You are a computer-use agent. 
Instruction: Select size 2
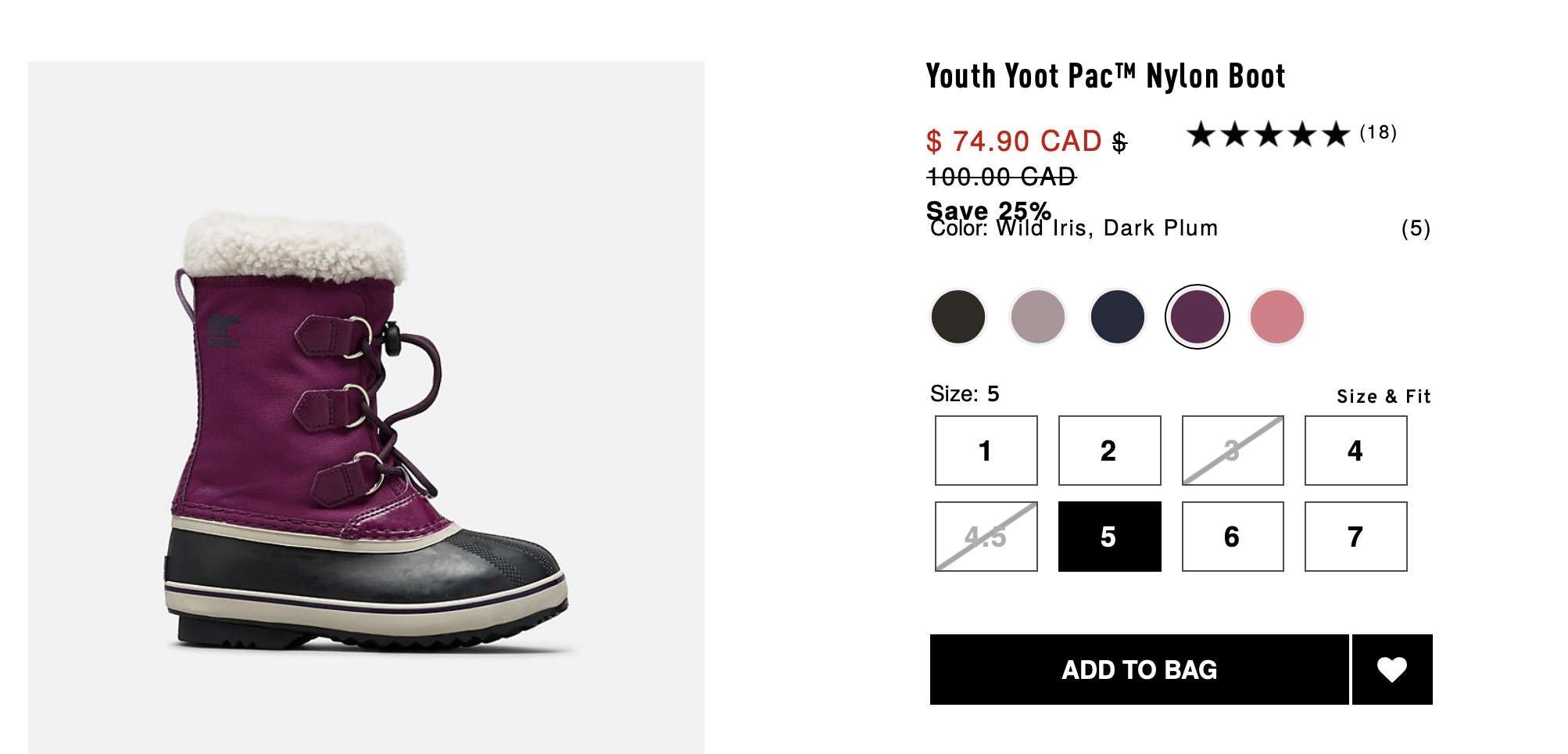tap(1109, 451)
